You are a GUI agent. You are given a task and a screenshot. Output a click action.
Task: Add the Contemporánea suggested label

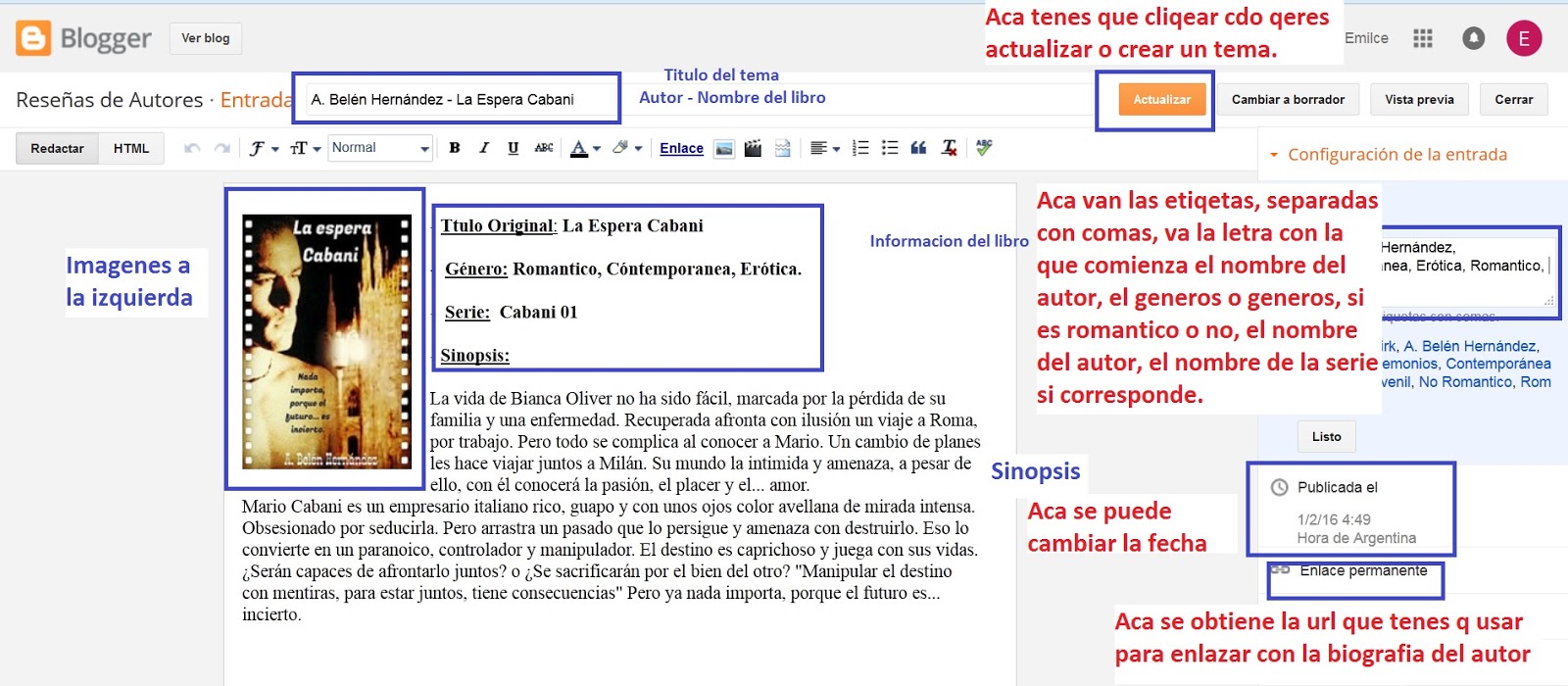(1498, 364)
